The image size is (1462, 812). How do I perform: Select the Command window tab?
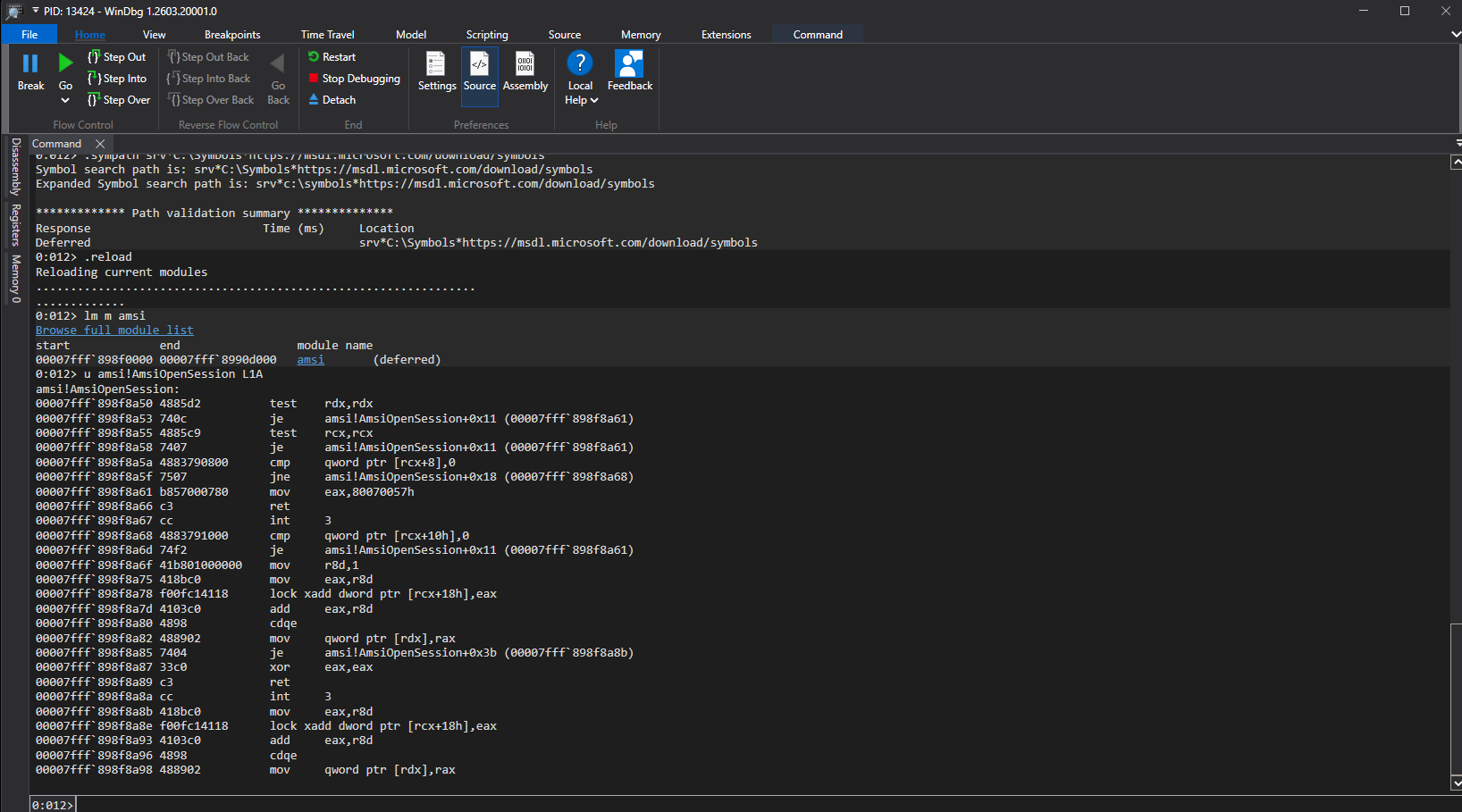(56, 144)
